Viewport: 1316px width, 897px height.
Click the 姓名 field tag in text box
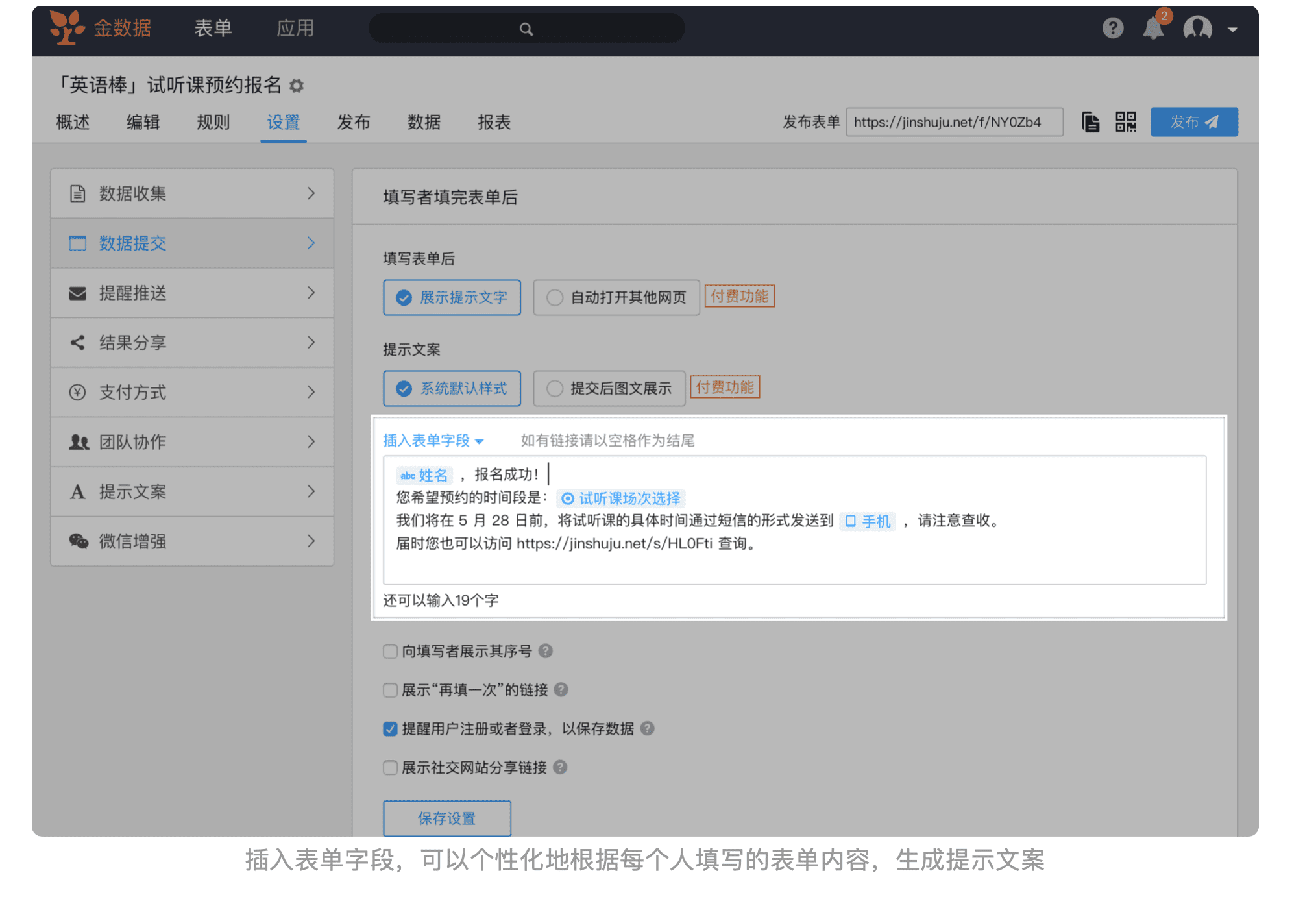(424, 476)
